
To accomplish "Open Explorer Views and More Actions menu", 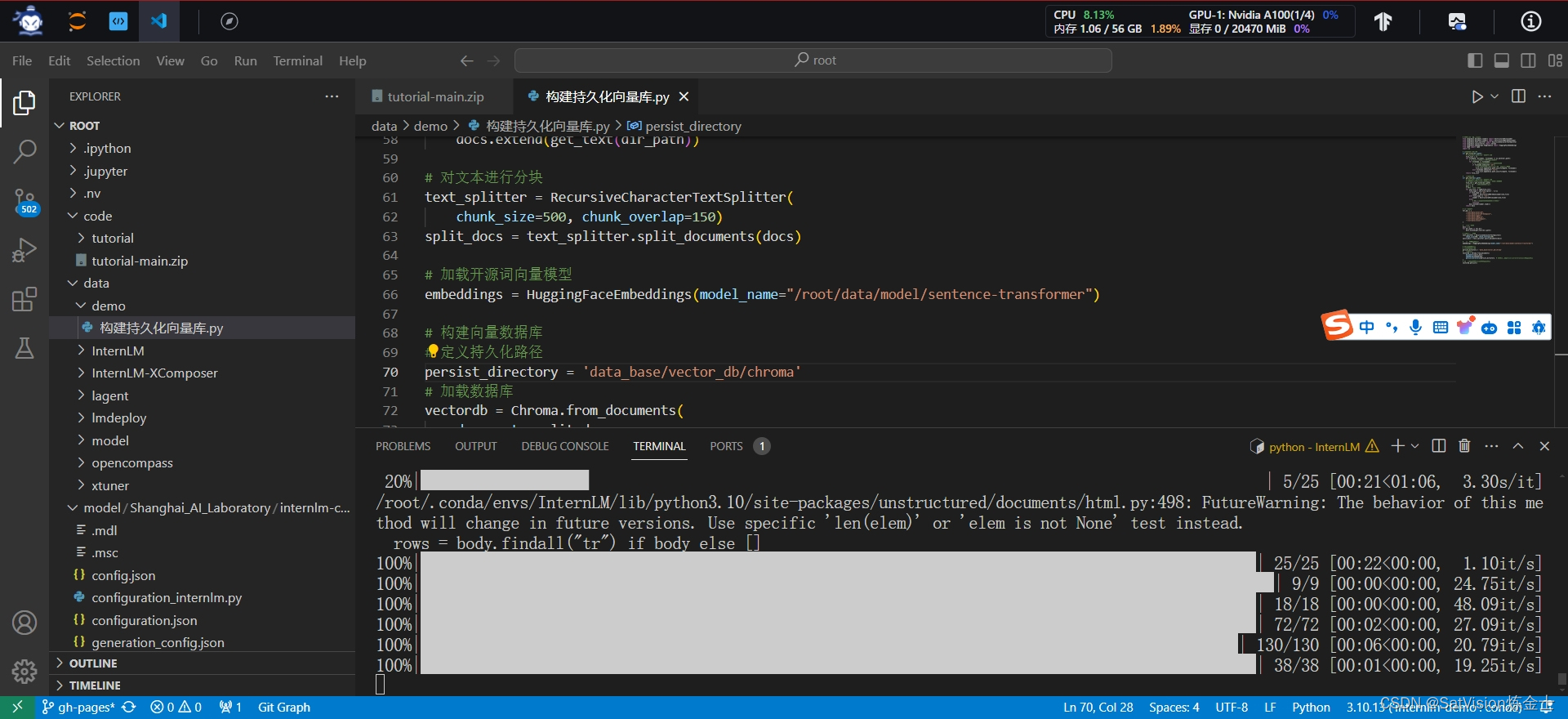I will (x=332, y=96).
